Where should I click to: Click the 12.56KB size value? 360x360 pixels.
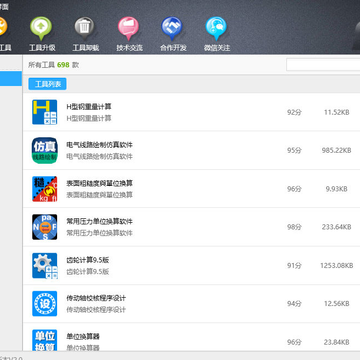tap(337, 304)
